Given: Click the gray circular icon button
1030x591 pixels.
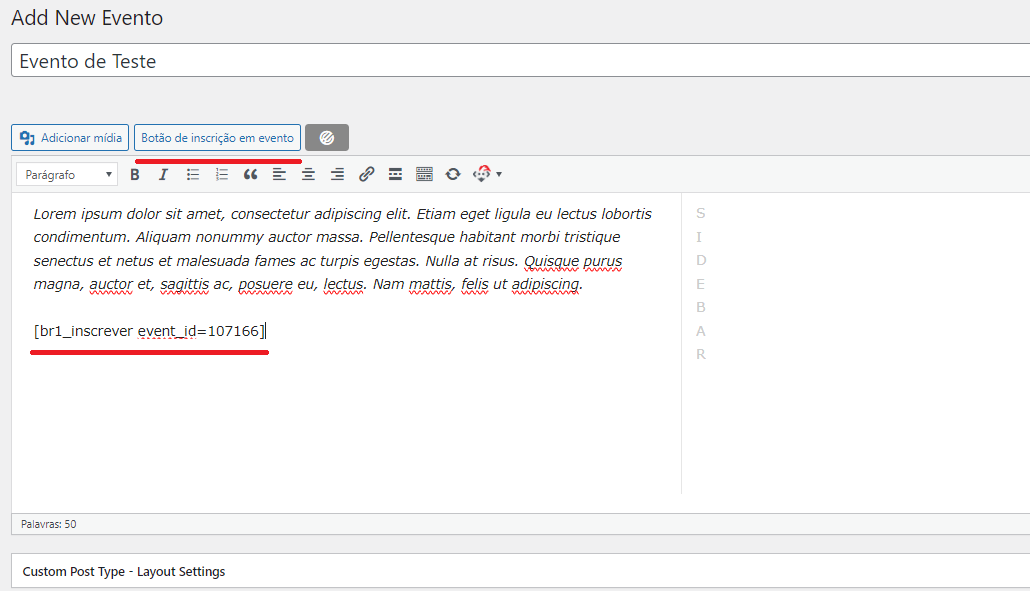Looking at the screenshot, I should coord(327,138).
